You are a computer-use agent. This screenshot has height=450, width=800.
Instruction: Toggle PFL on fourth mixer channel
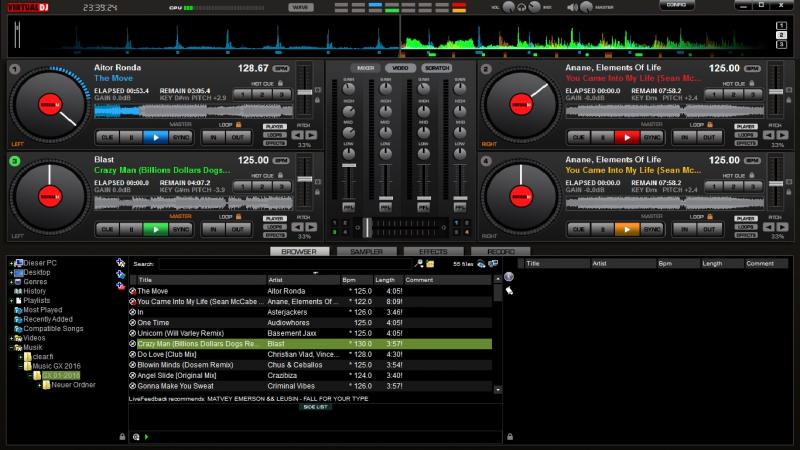point(460,207)
